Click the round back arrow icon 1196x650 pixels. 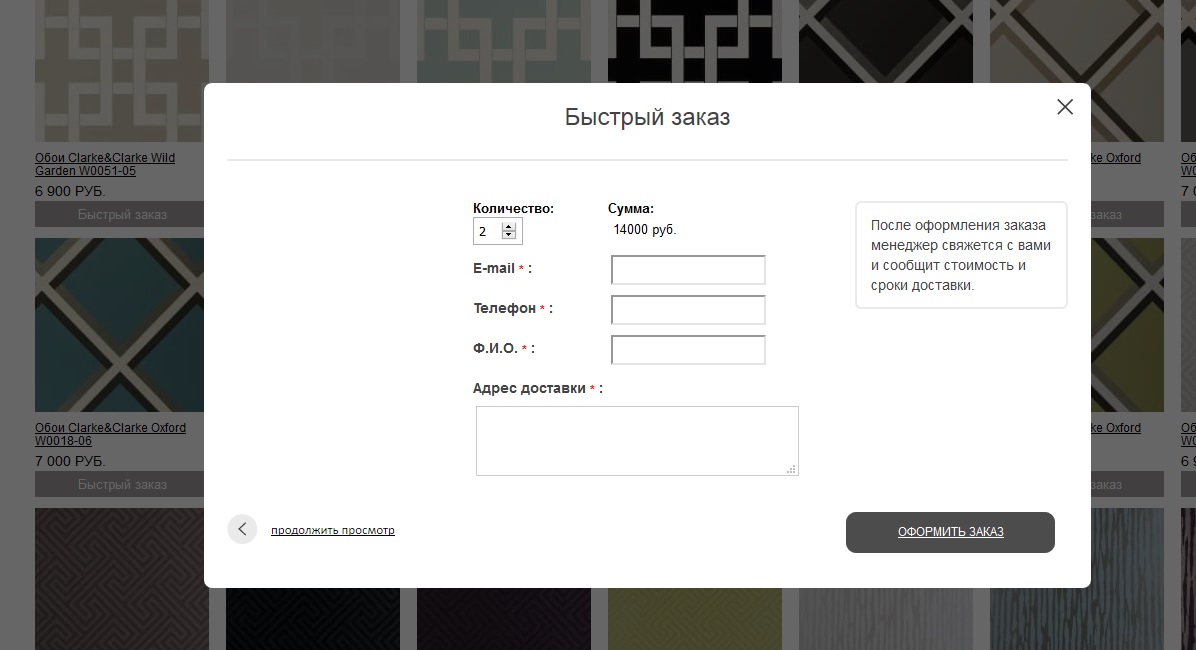coord(242,529)
